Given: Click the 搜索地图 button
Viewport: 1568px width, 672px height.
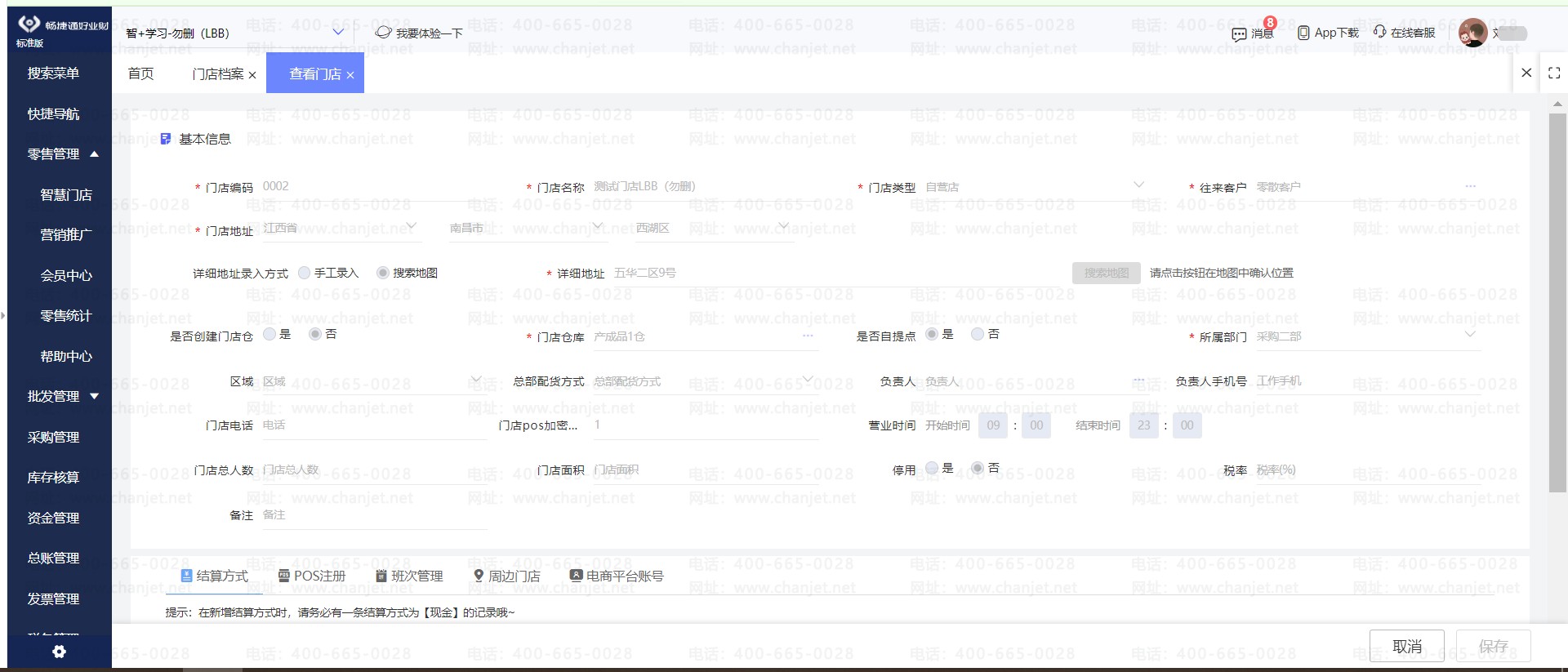Looking at the screenshot, I should 1107,273.
